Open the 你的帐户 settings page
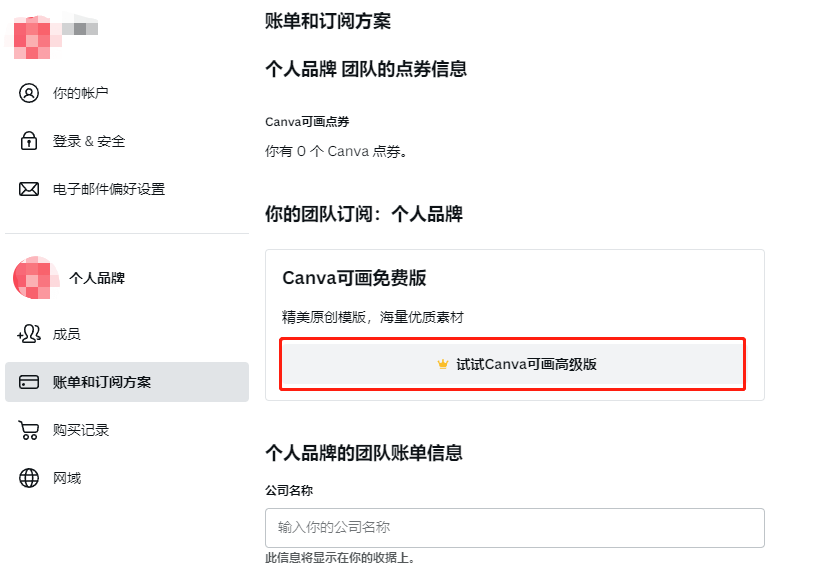Viewport: 825px width, 578px height. [x=81, y=93]
